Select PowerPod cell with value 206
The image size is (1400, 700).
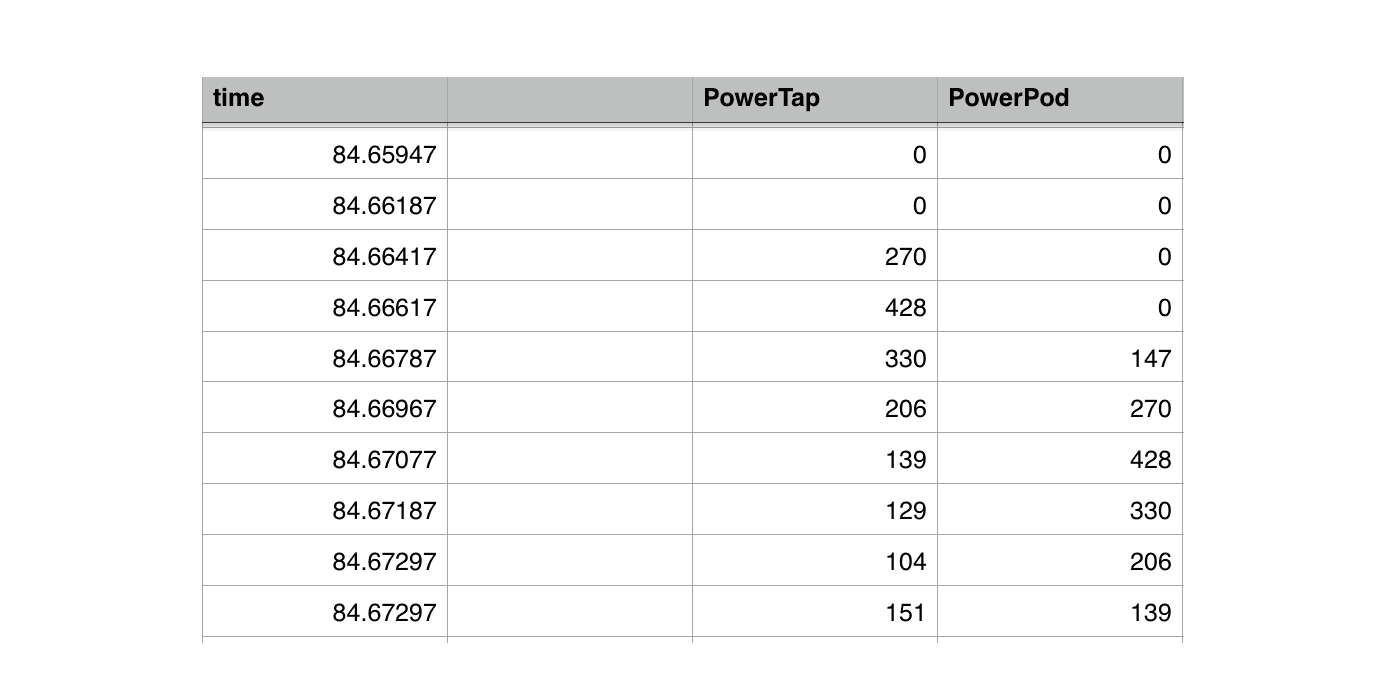(1059, 562)
